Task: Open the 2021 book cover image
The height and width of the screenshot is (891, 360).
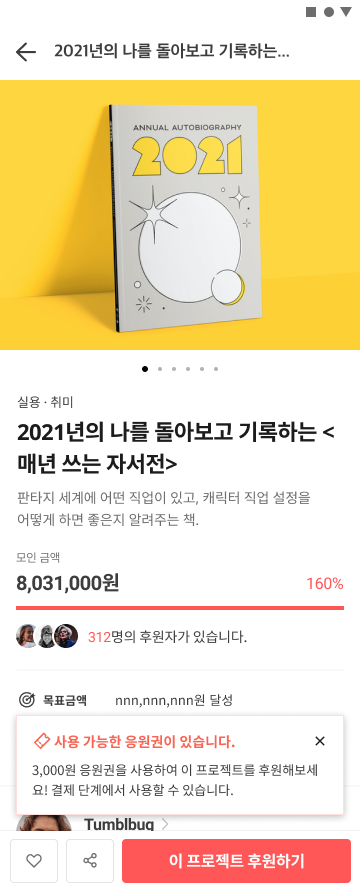Action: coord(186,219)
